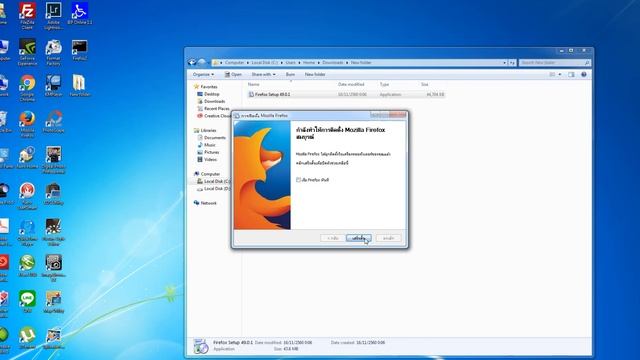Image resolution: width=640 pixels, height=360 pixels.
Task: Toggle the Explorer preview pane icon
Action: point(571,74)
